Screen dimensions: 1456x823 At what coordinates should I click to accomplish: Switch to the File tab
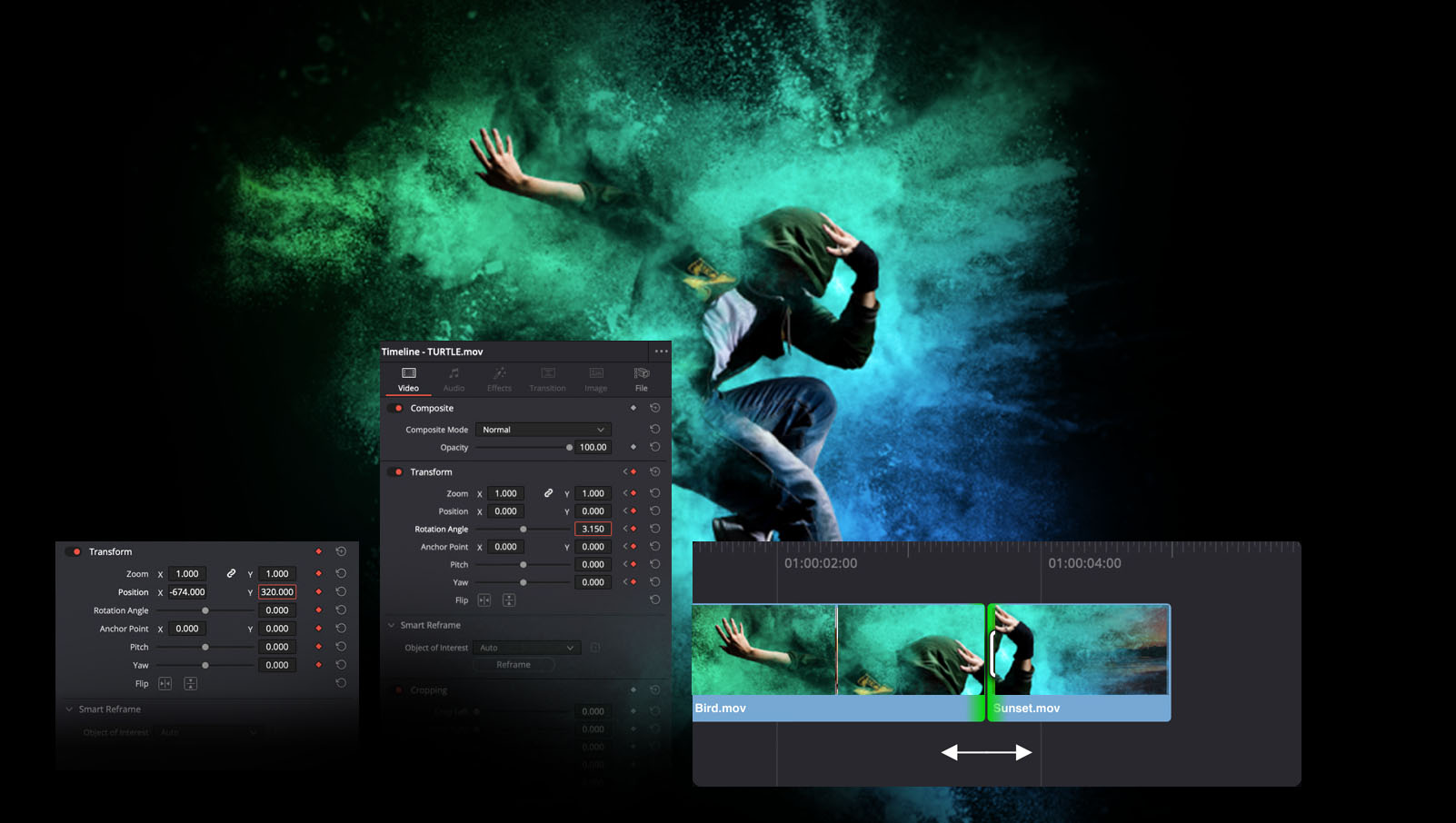641,379
